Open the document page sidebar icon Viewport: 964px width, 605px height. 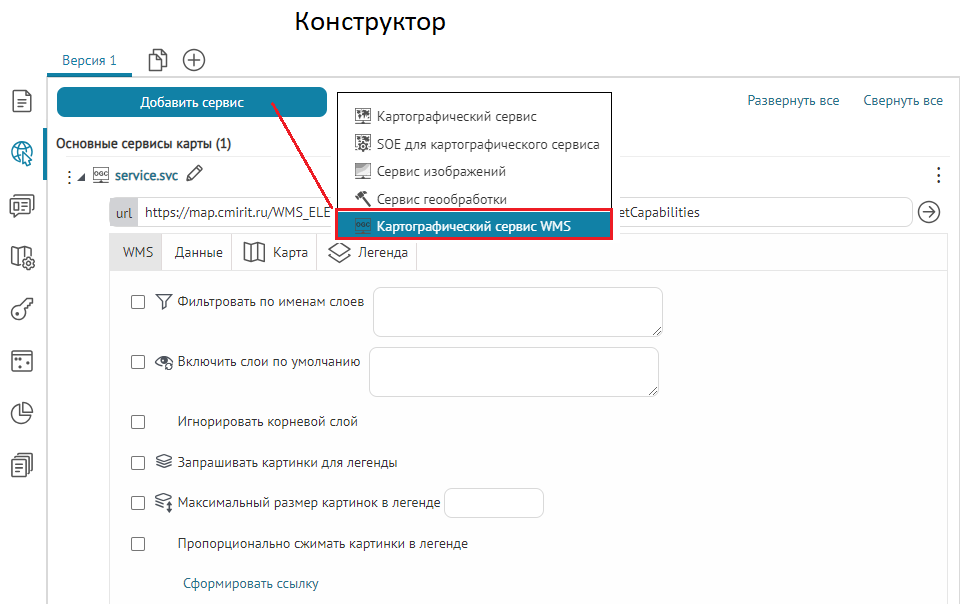tap(22, 101)
